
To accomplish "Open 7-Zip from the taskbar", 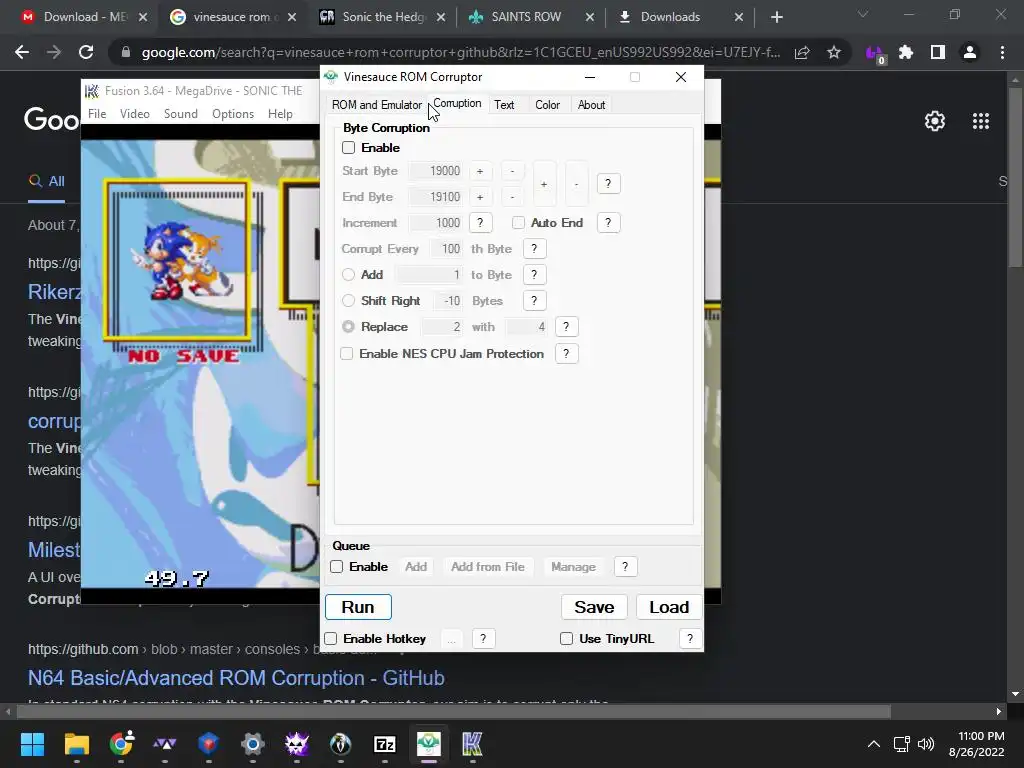I will tap(385, 744).
